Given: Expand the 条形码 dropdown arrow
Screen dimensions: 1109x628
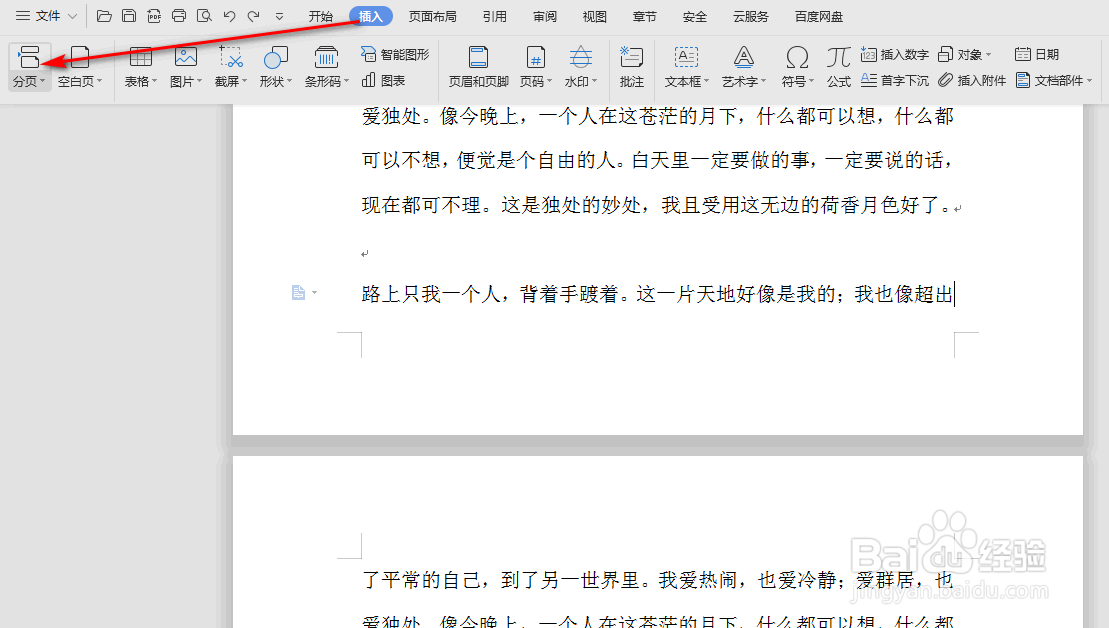Looking at the screenshot, I should point(347,81).
